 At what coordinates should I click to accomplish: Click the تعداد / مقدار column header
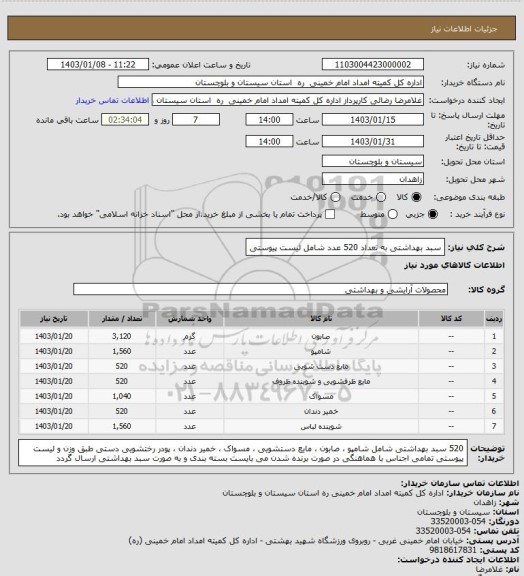pos(122,318)
